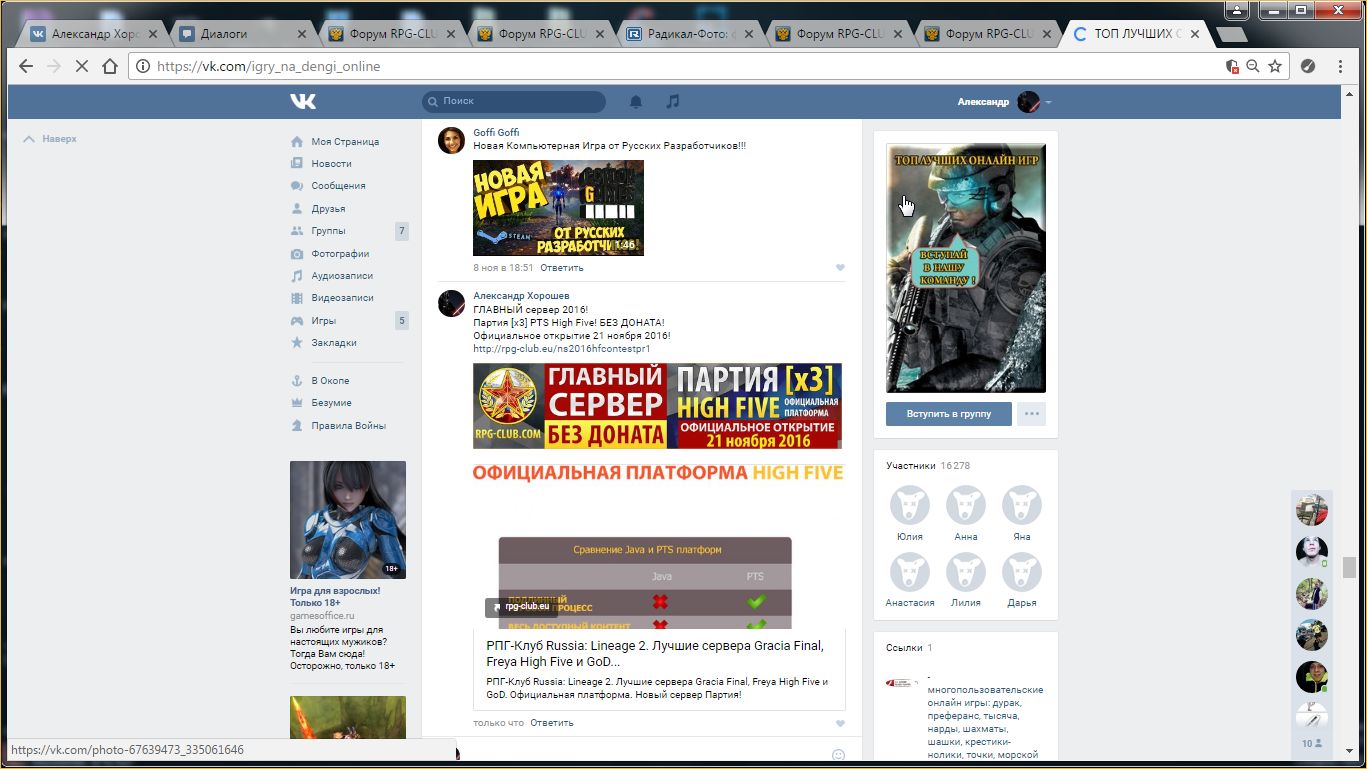
Task: Open the three-dots group actions menu
Action: click(x=1031, y=414)
